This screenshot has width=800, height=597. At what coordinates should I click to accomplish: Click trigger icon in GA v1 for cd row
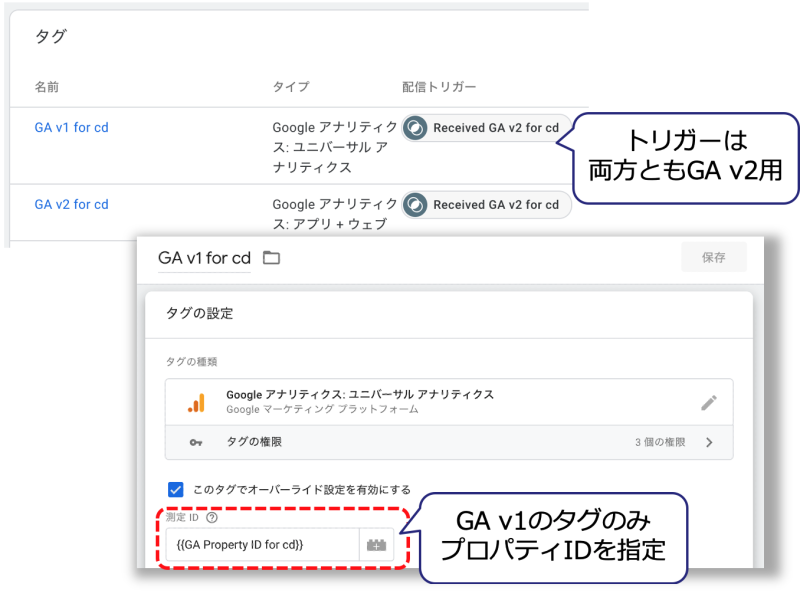pyautogui.click(x=415, y=128)
